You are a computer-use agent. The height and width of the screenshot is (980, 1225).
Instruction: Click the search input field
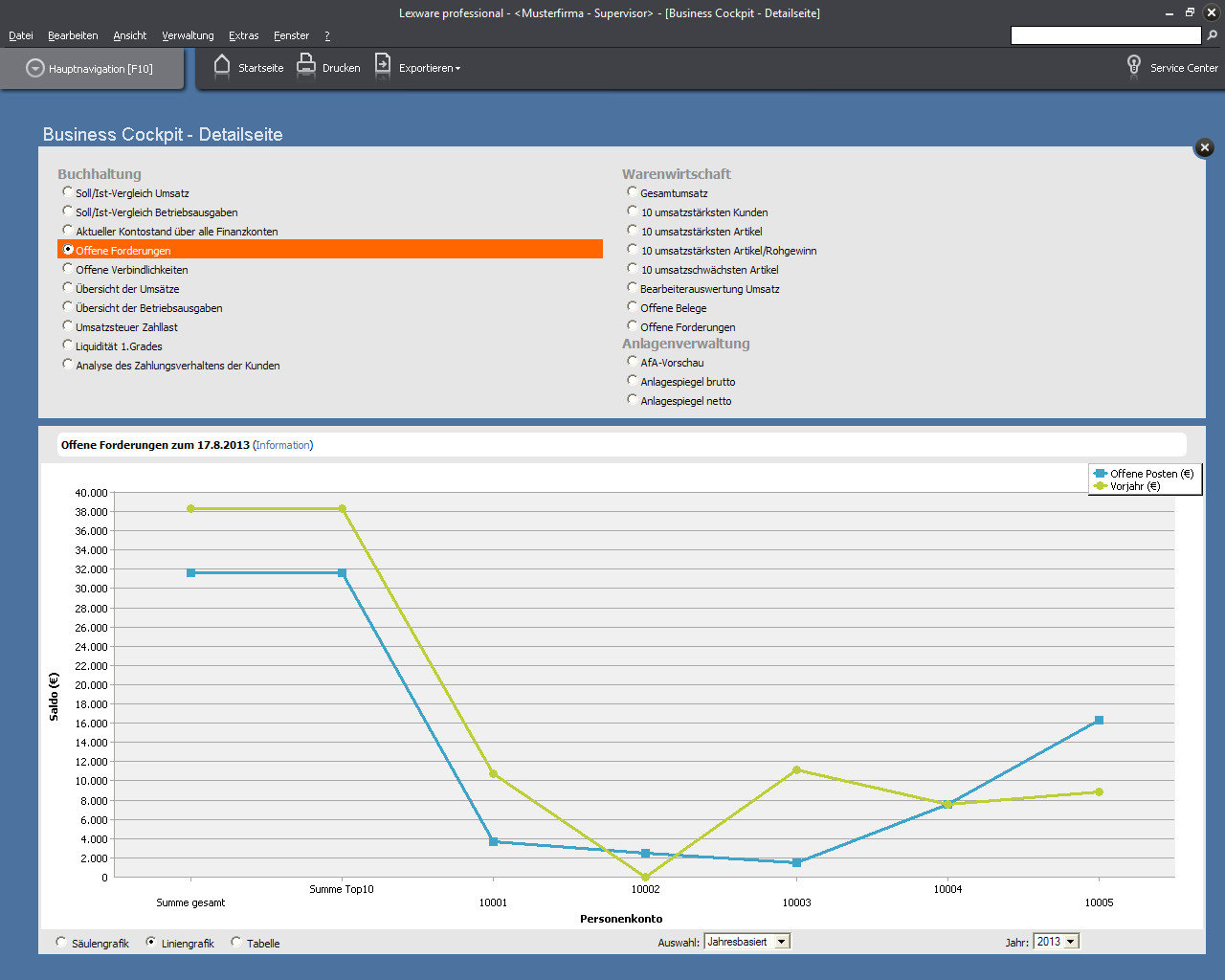1105,35
